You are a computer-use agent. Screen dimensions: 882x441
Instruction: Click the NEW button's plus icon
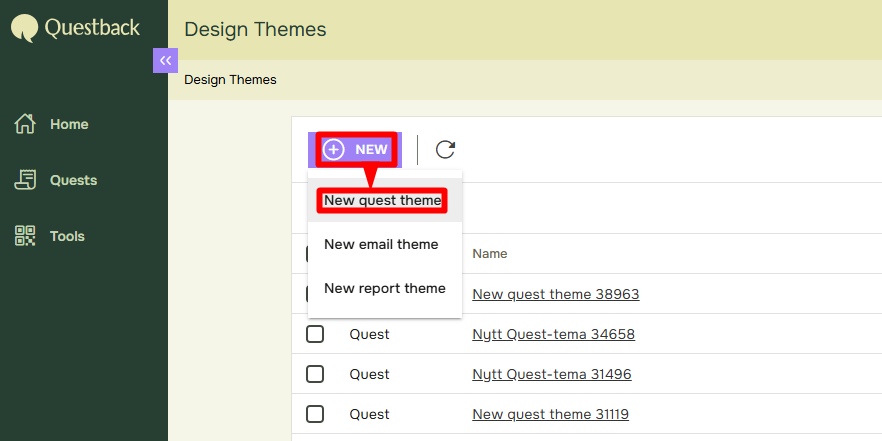pyautogui.click(x=334, y=149)
